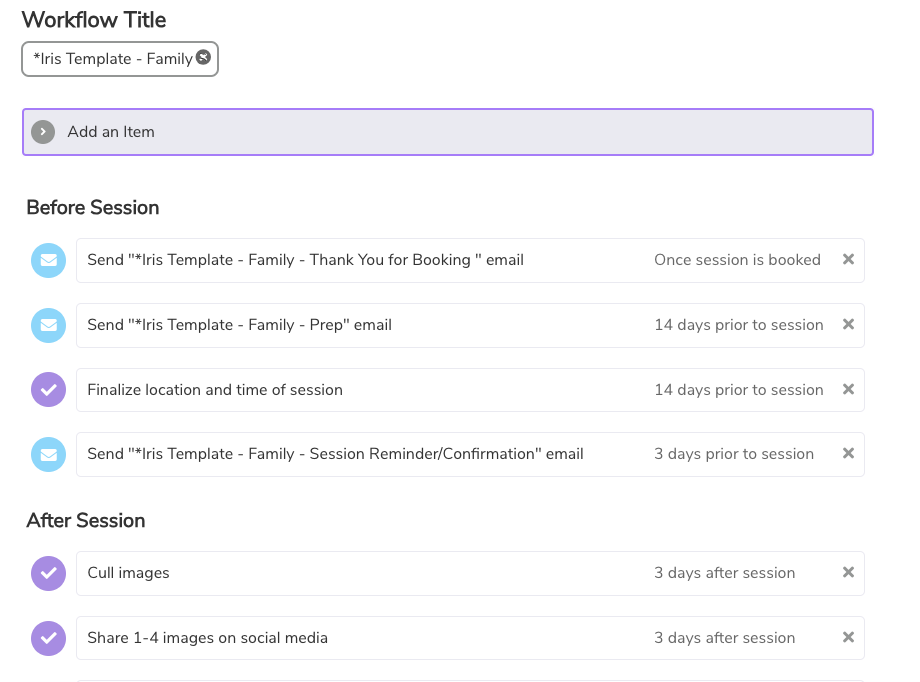Delete the Family - Prep email item
Screen dimensions: 920x682
(x=848, y=325)
